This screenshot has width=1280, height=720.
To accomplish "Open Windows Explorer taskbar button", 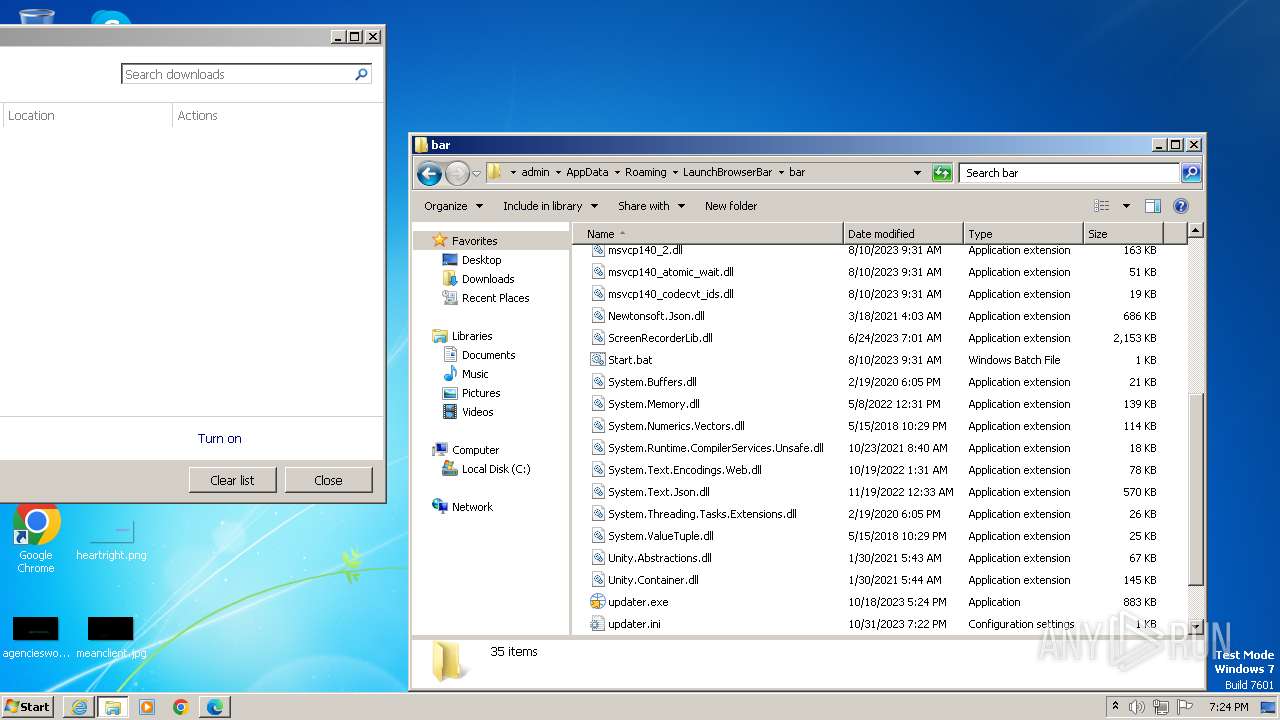I will point(113,707).
